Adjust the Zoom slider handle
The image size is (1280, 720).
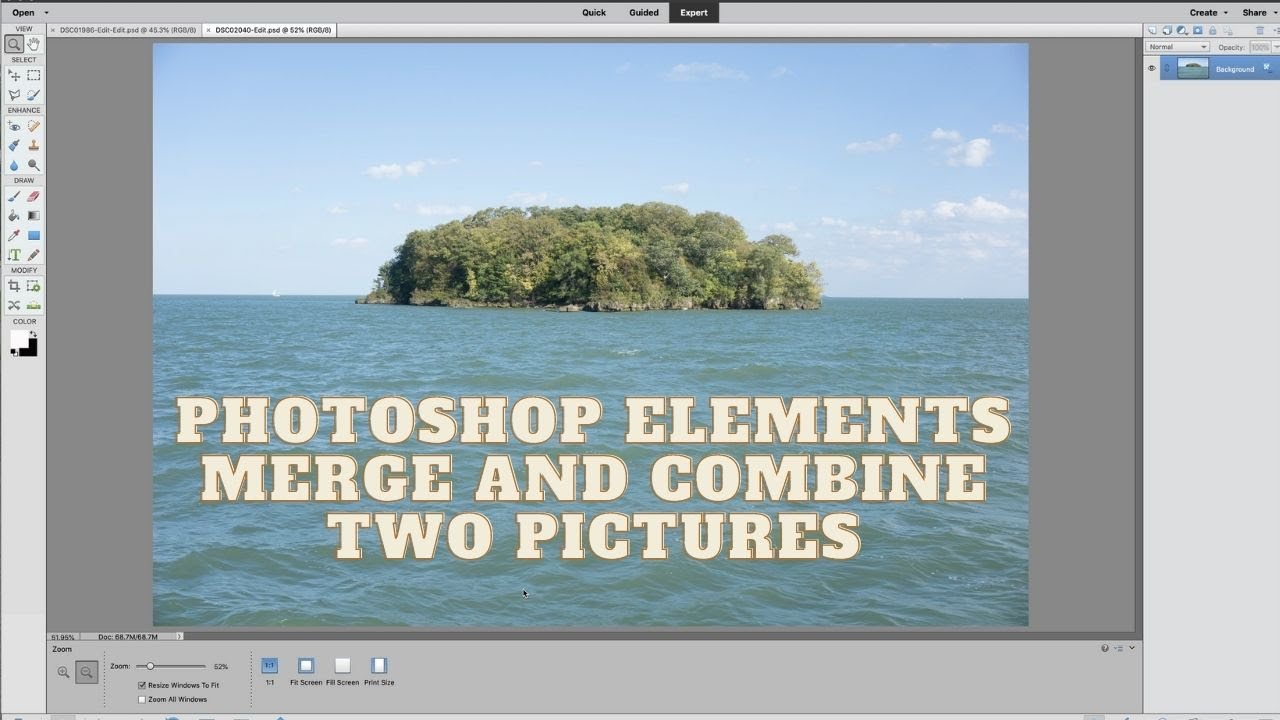point(150,666)
